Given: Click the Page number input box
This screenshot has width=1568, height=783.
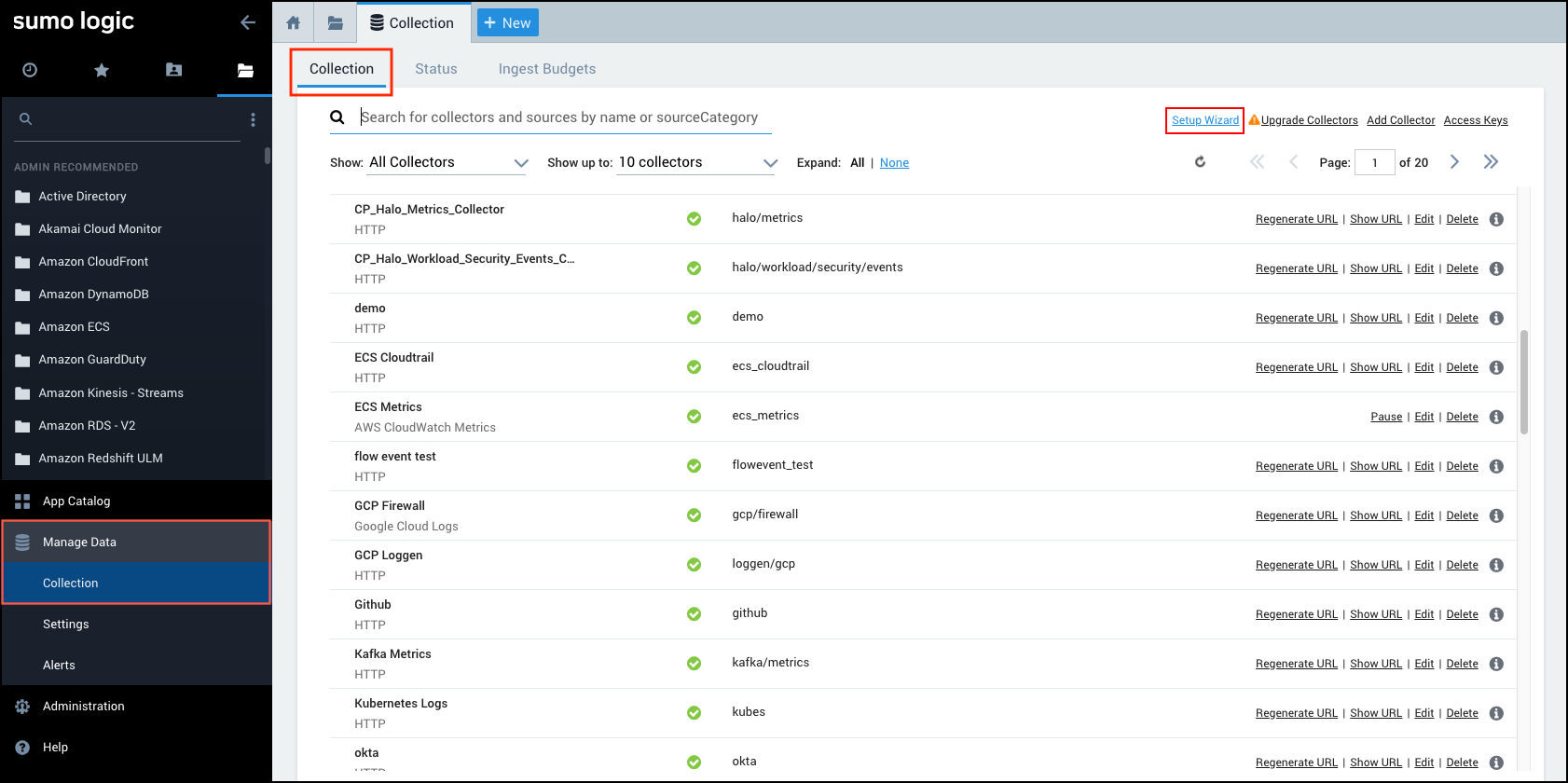Looking at the screenshot, I should (x=1374, y=162).
